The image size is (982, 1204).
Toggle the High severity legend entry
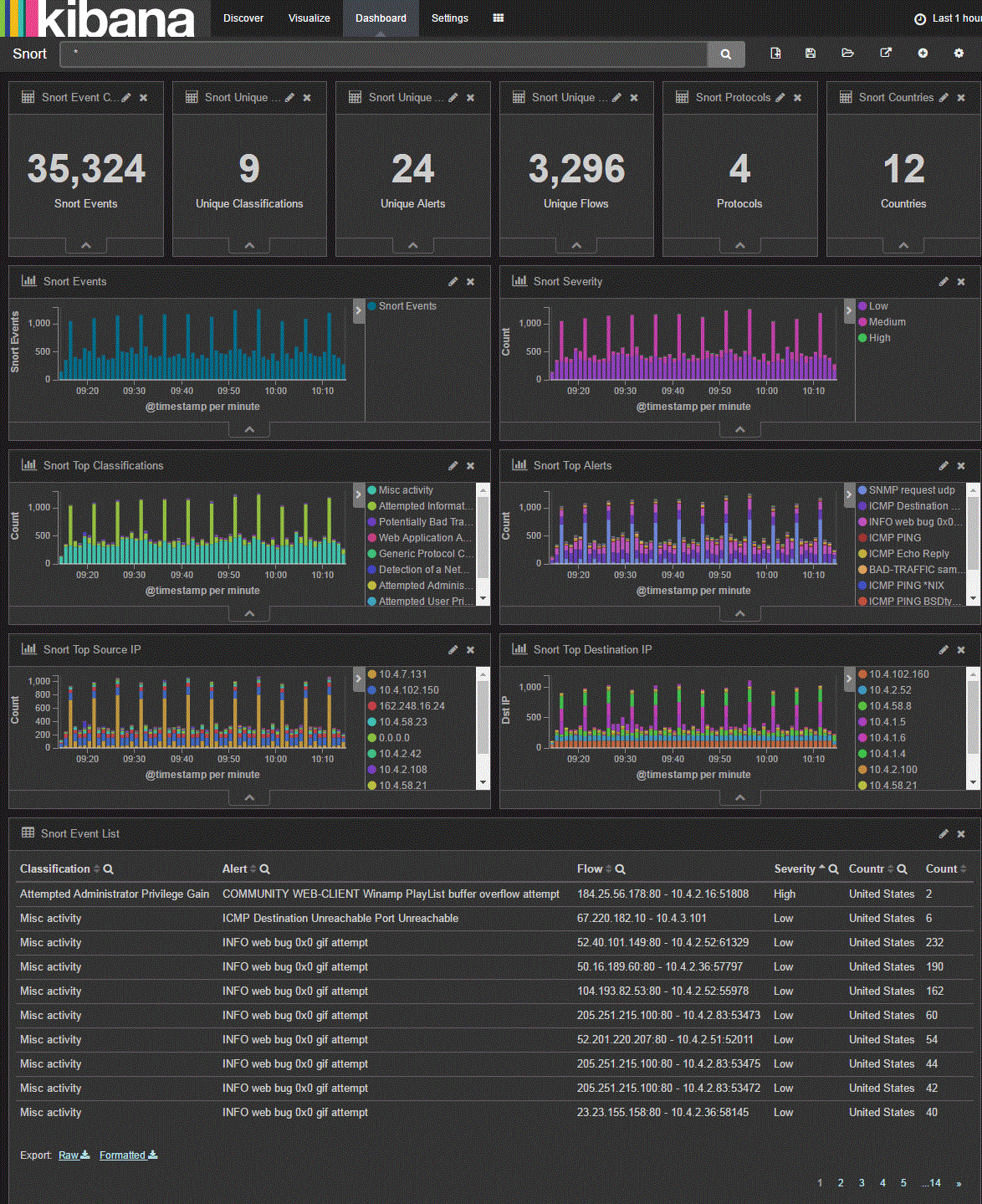pyautogui.click(x=874, y=338)
